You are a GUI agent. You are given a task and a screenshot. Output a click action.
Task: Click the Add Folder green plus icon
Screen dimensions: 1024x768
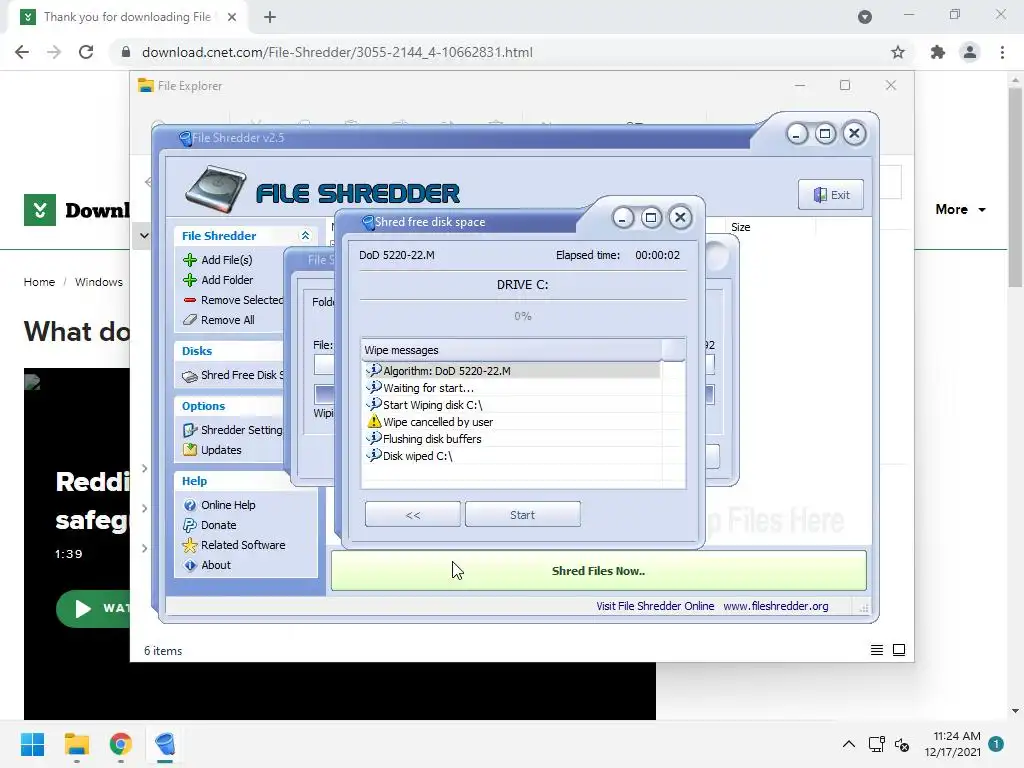190,280
